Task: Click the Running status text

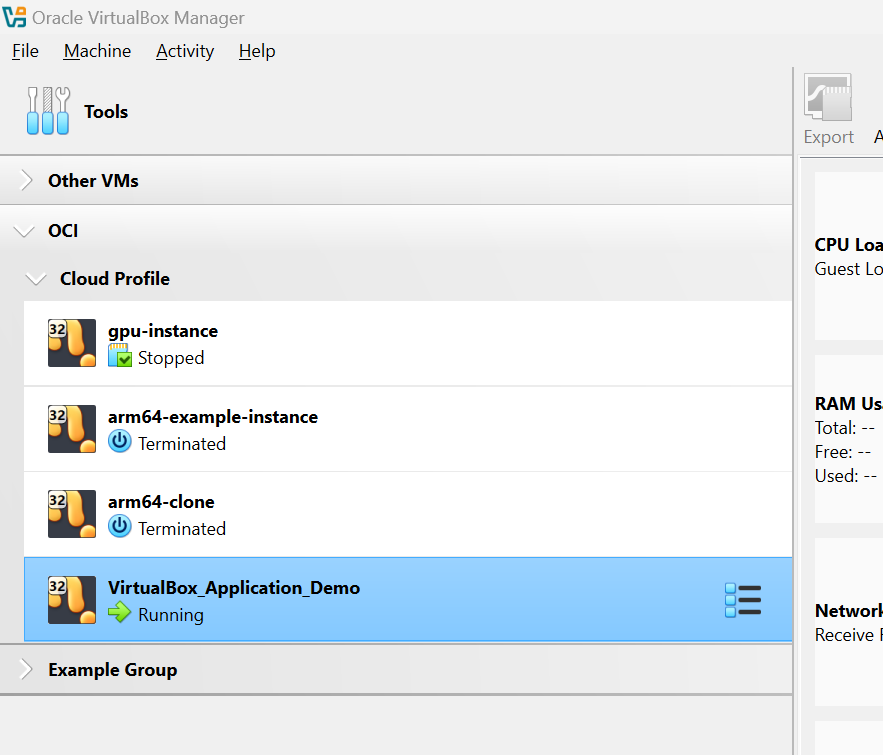Action: click(171, 615)
